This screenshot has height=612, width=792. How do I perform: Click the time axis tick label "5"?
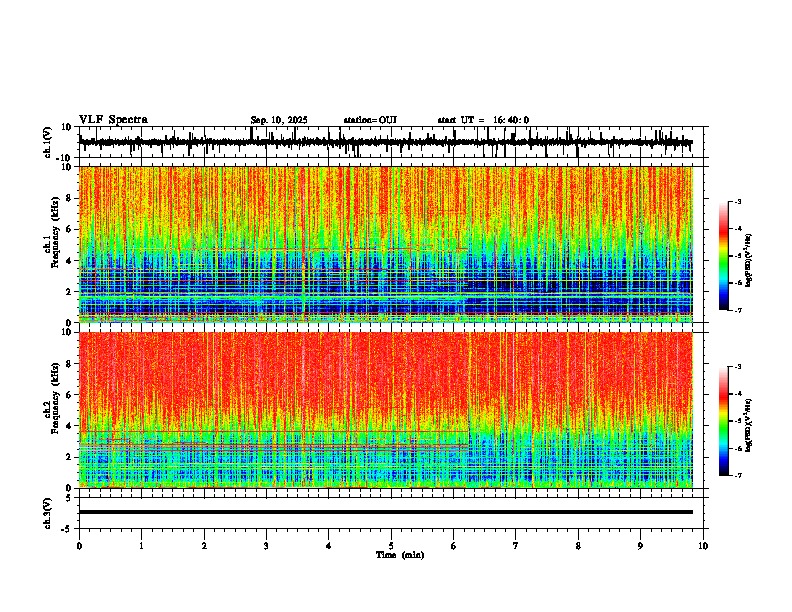pyautogui.click(x=391, y=546)
